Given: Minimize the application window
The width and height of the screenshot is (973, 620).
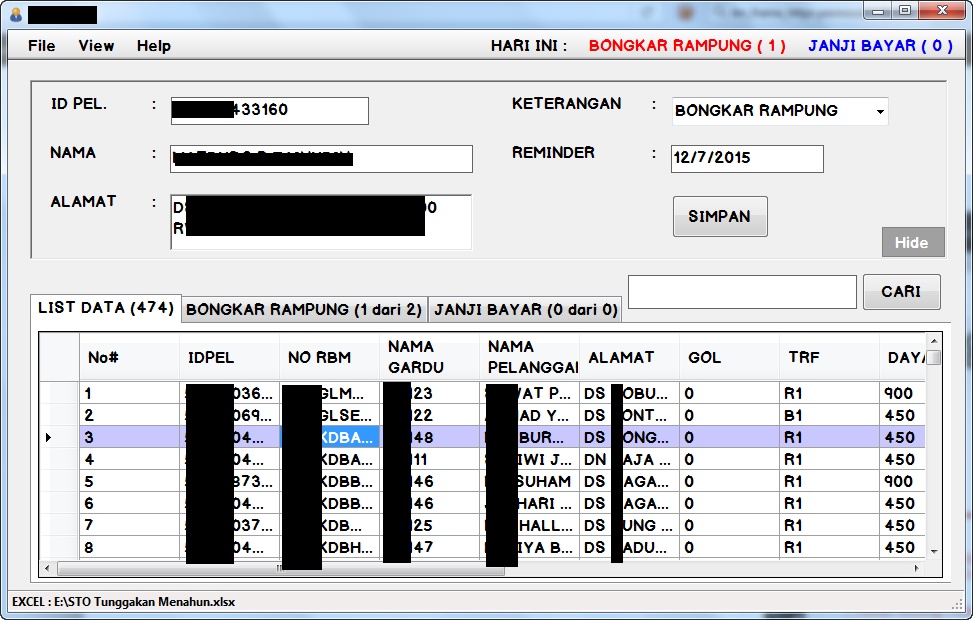Looking at the screenshot, I should pyautogui.click(x=878, y=11).
